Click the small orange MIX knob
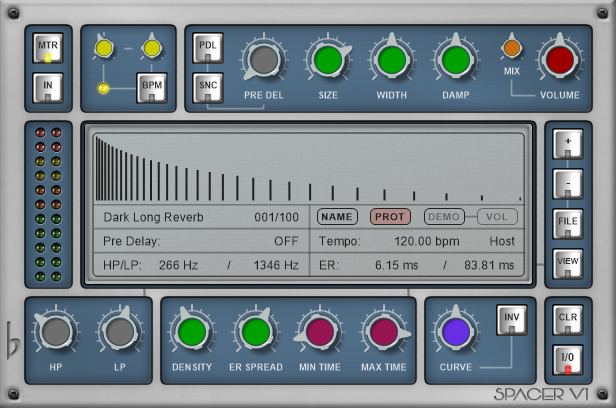The image size is (616, 408). pos(512,47)
